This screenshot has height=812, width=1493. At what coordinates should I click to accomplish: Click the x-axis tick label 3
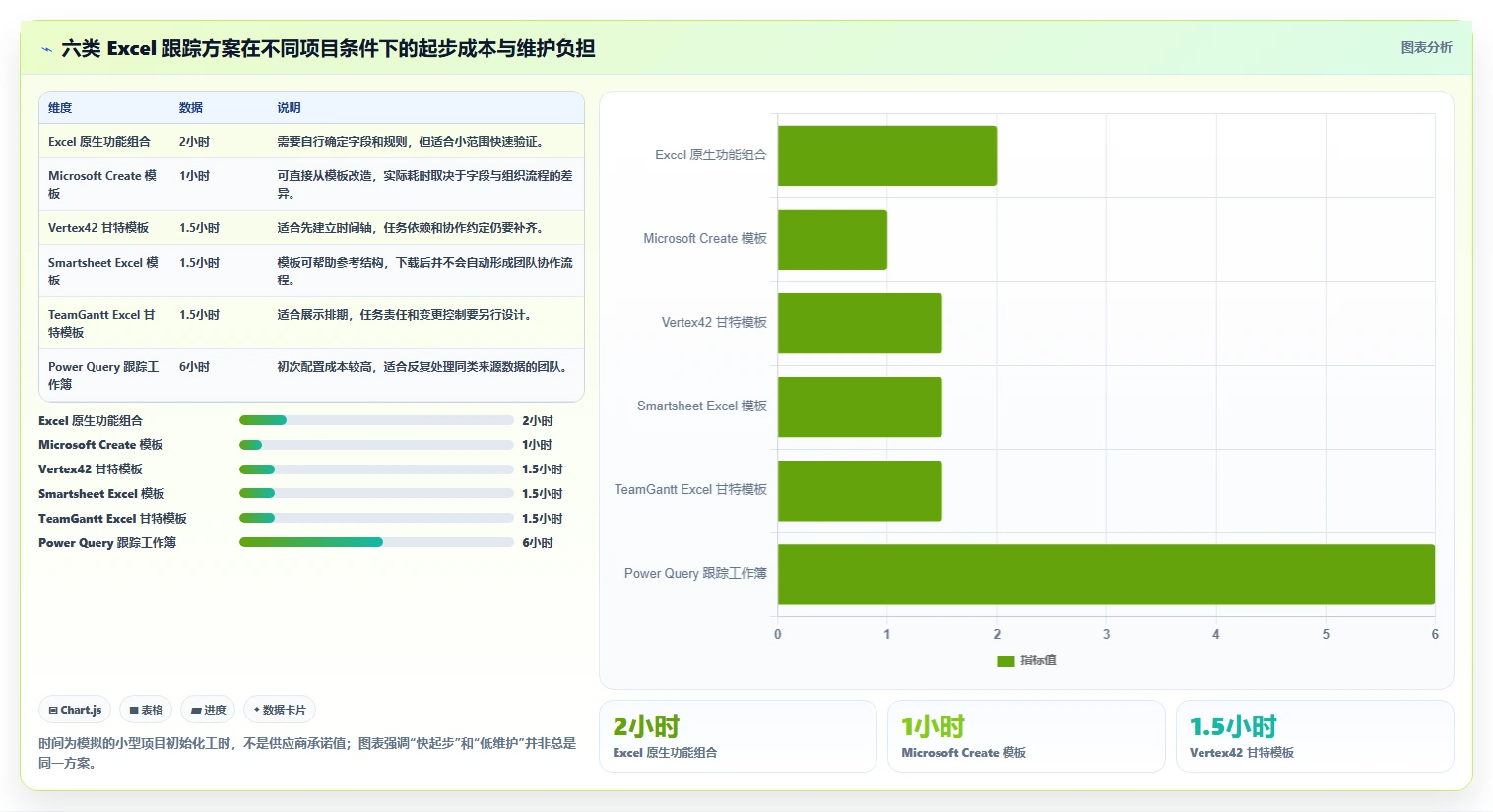pyautogui.click(x=1106, y=634)
